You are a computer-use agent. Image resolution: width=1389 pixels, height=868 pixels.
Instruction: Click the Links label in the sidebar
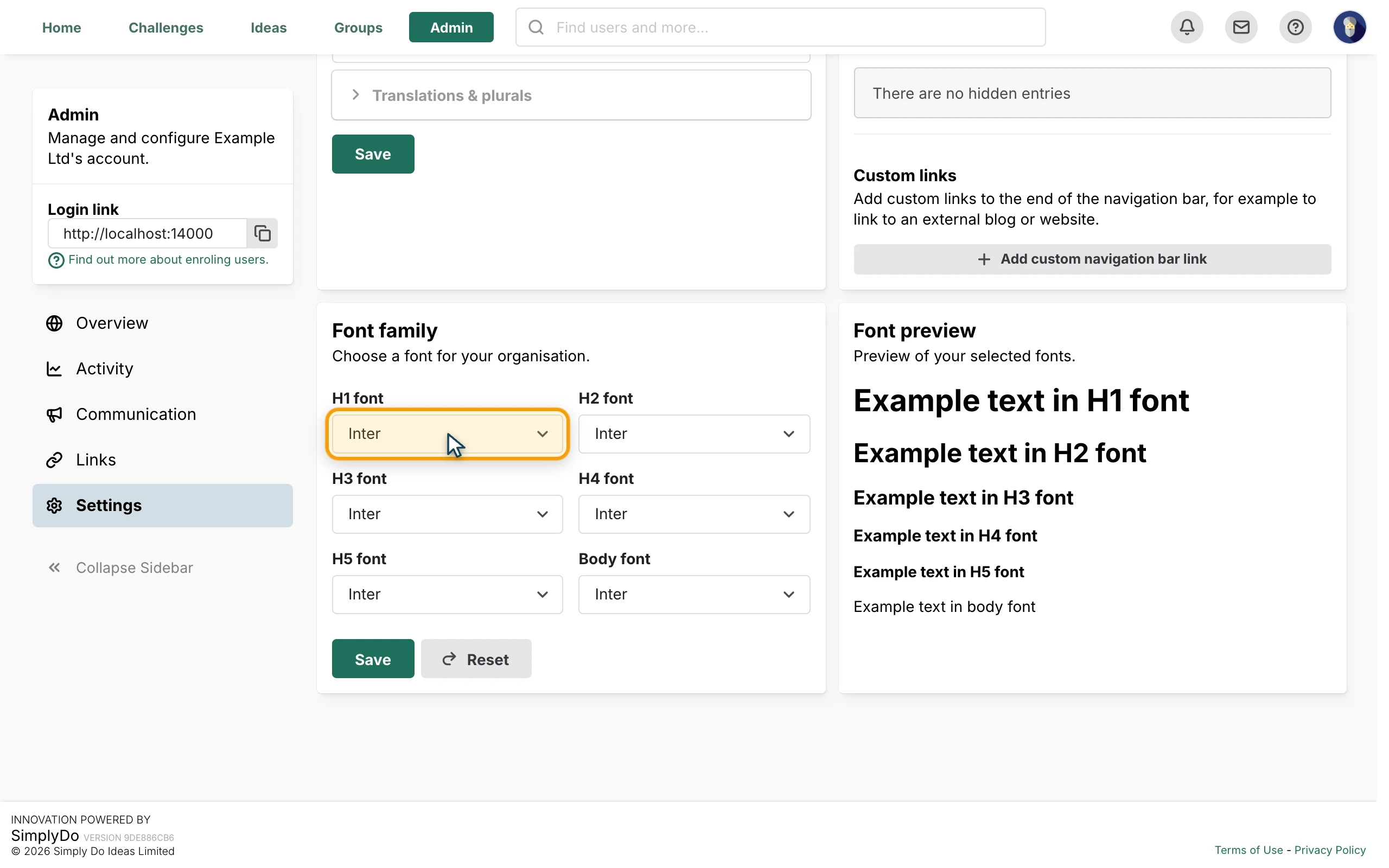pos(96,460)
